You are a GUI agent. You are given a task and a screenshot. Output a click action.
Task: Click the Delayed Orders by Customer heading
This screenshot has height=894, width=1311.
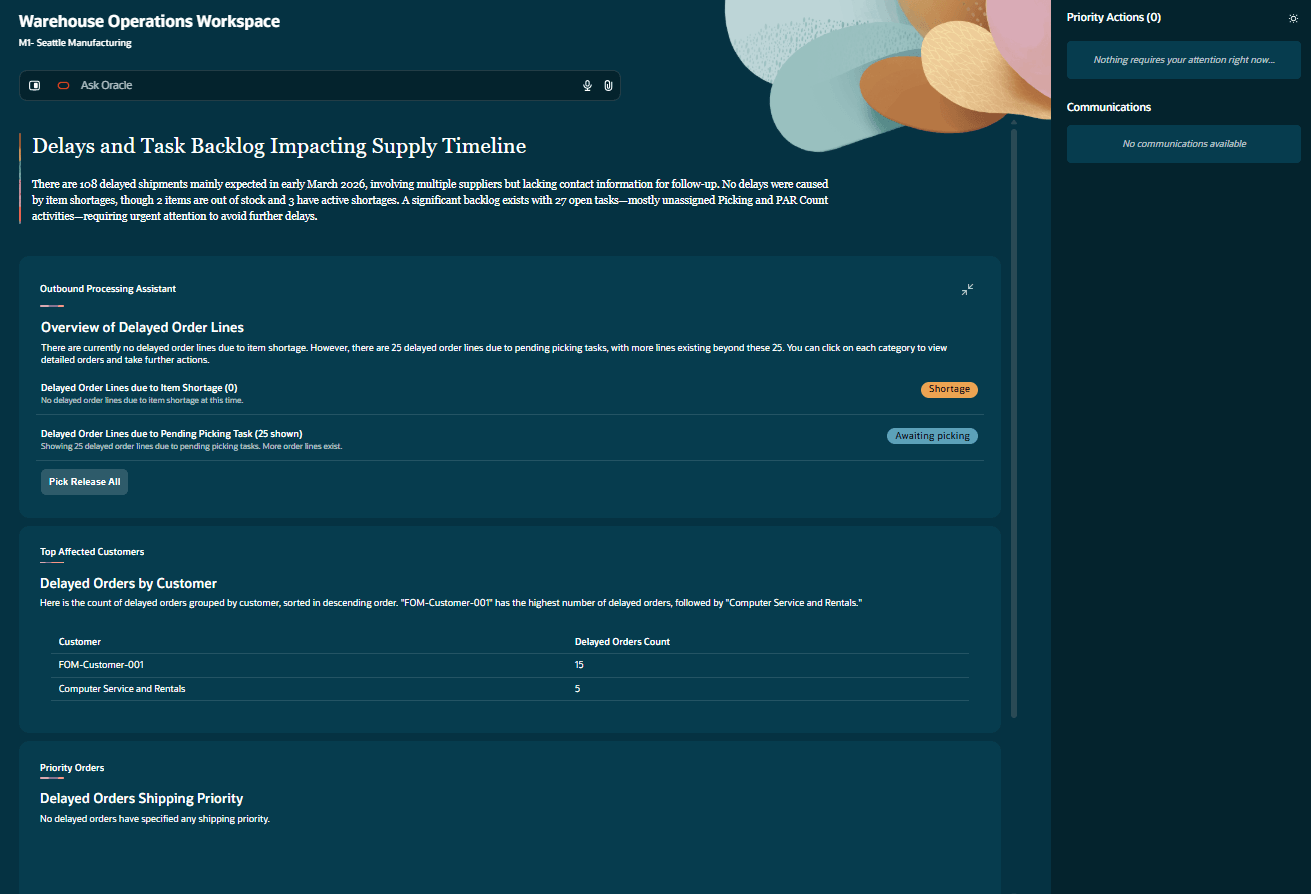tap(128, 583)
